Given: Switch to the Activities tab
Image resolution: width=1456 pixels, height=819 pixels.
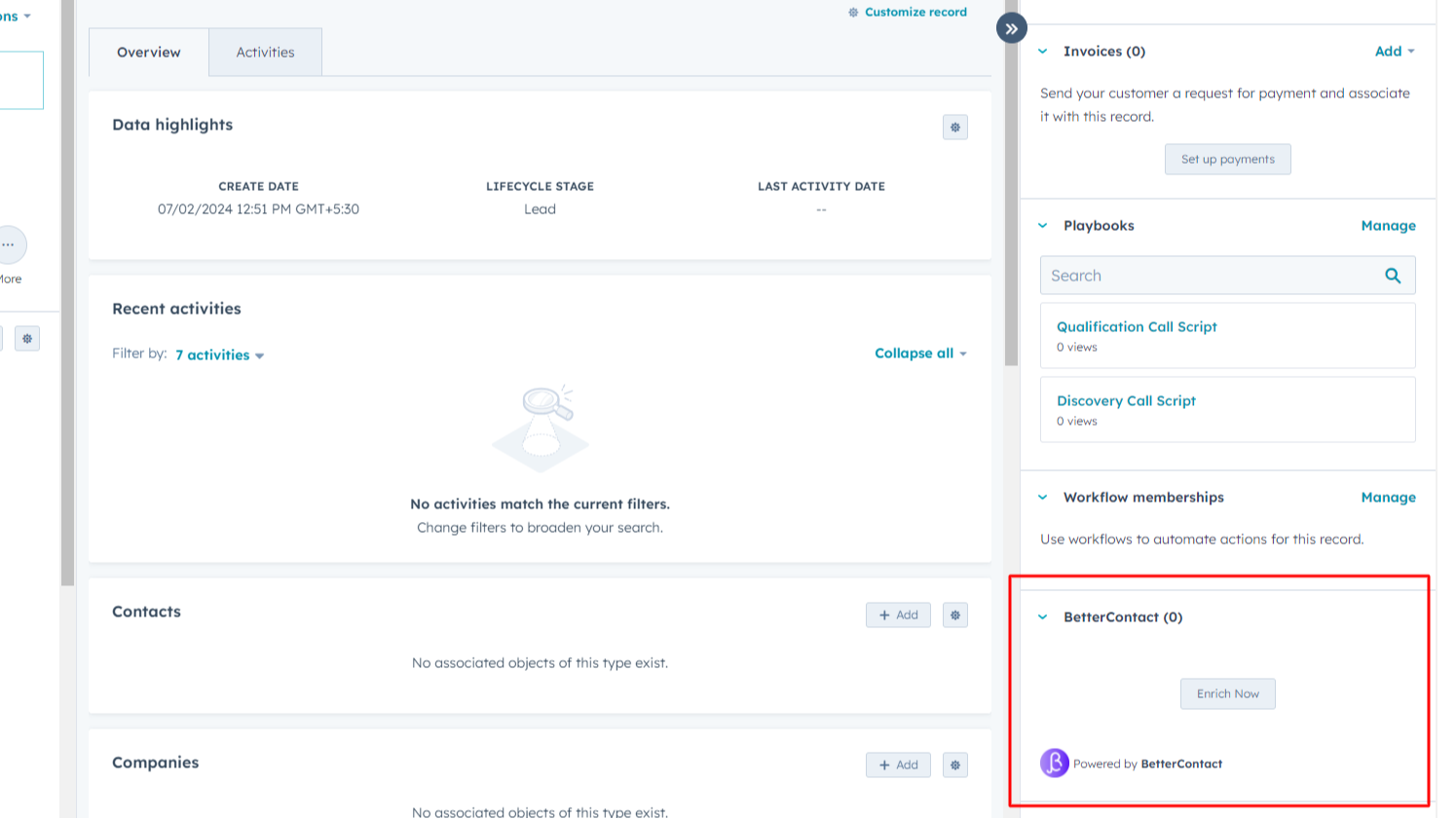Looking at the screenshot, I should pyautogui.click(x=265, y=53).
